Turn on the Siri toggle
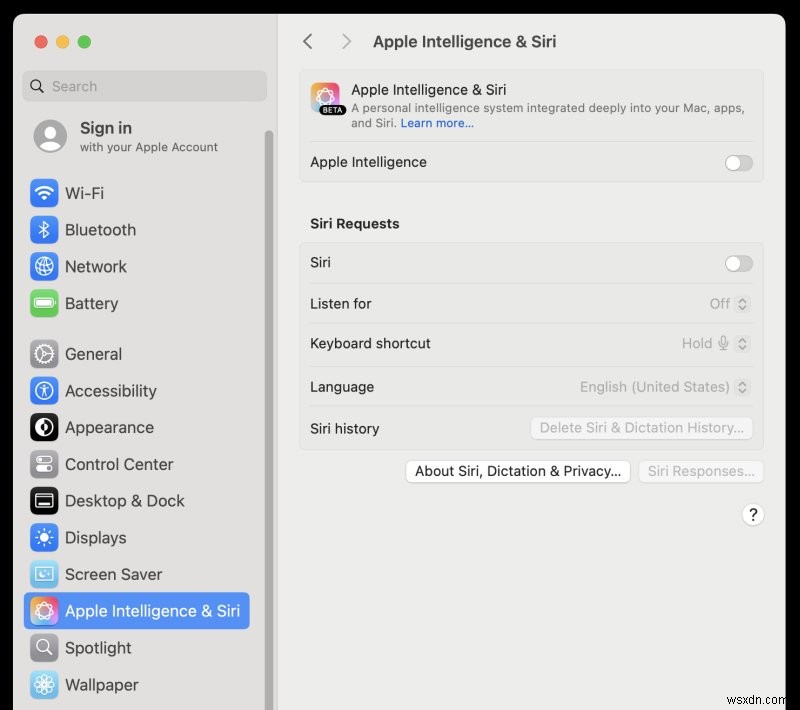800x710 pixels. coord(738,264)
